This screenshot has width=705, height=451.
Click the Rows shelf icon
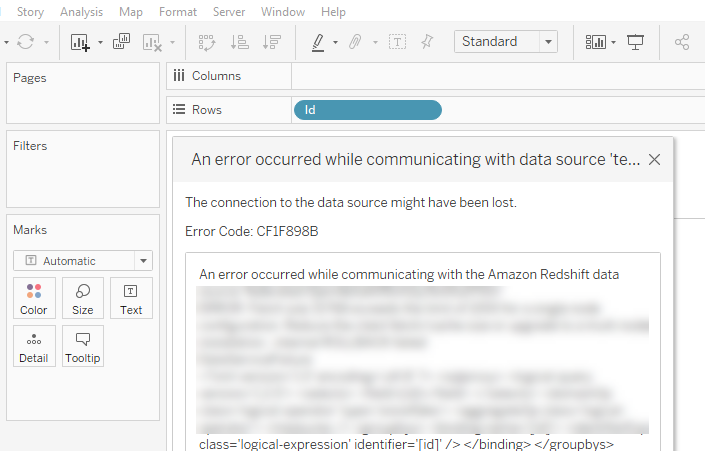point(179,109)
